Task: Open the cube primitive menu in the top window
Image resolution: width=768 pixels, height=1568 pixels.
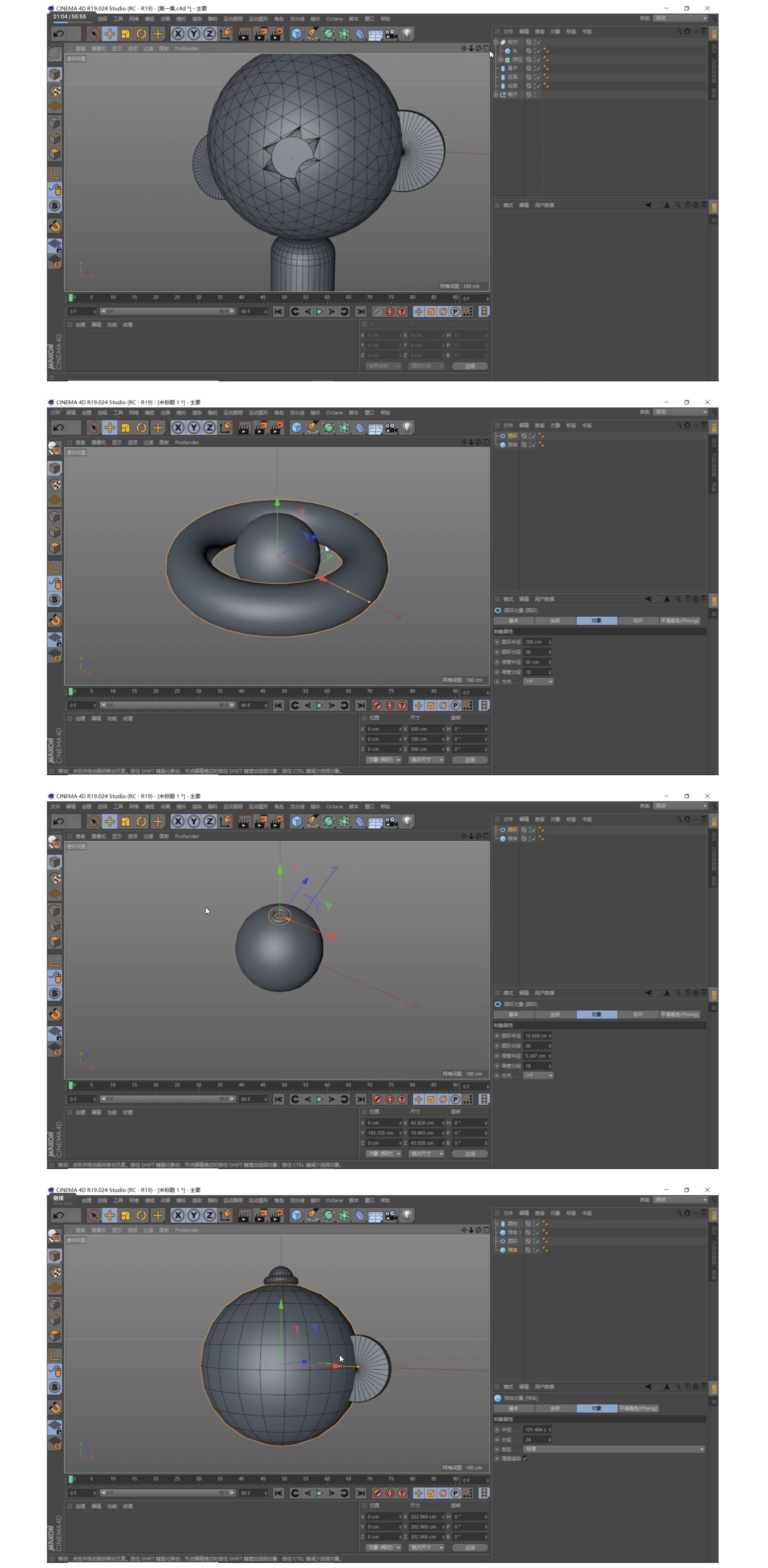Action: (296, 33)
